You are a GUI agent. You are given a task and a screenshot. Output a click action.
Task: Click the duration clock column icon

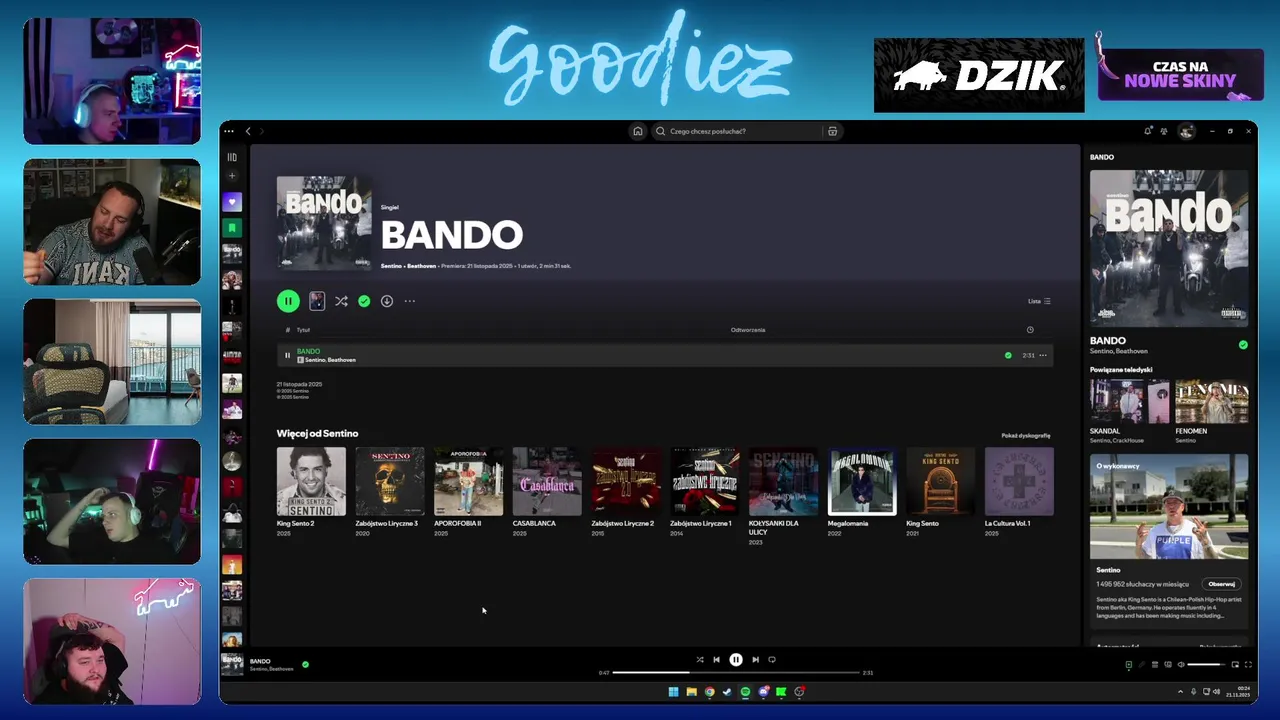(1030, 330)
